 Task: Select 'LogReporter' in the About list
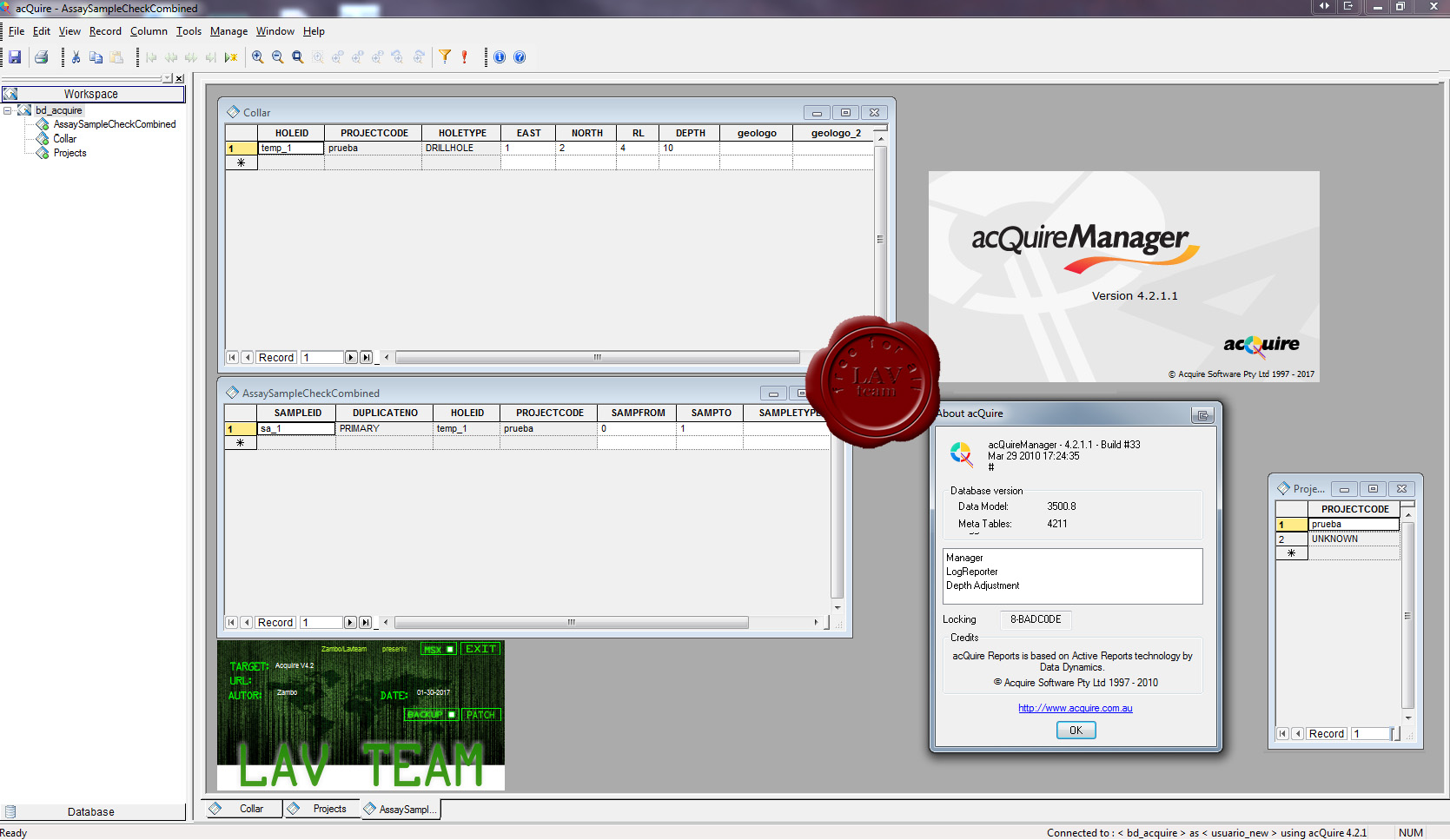(x=971, y=572)
